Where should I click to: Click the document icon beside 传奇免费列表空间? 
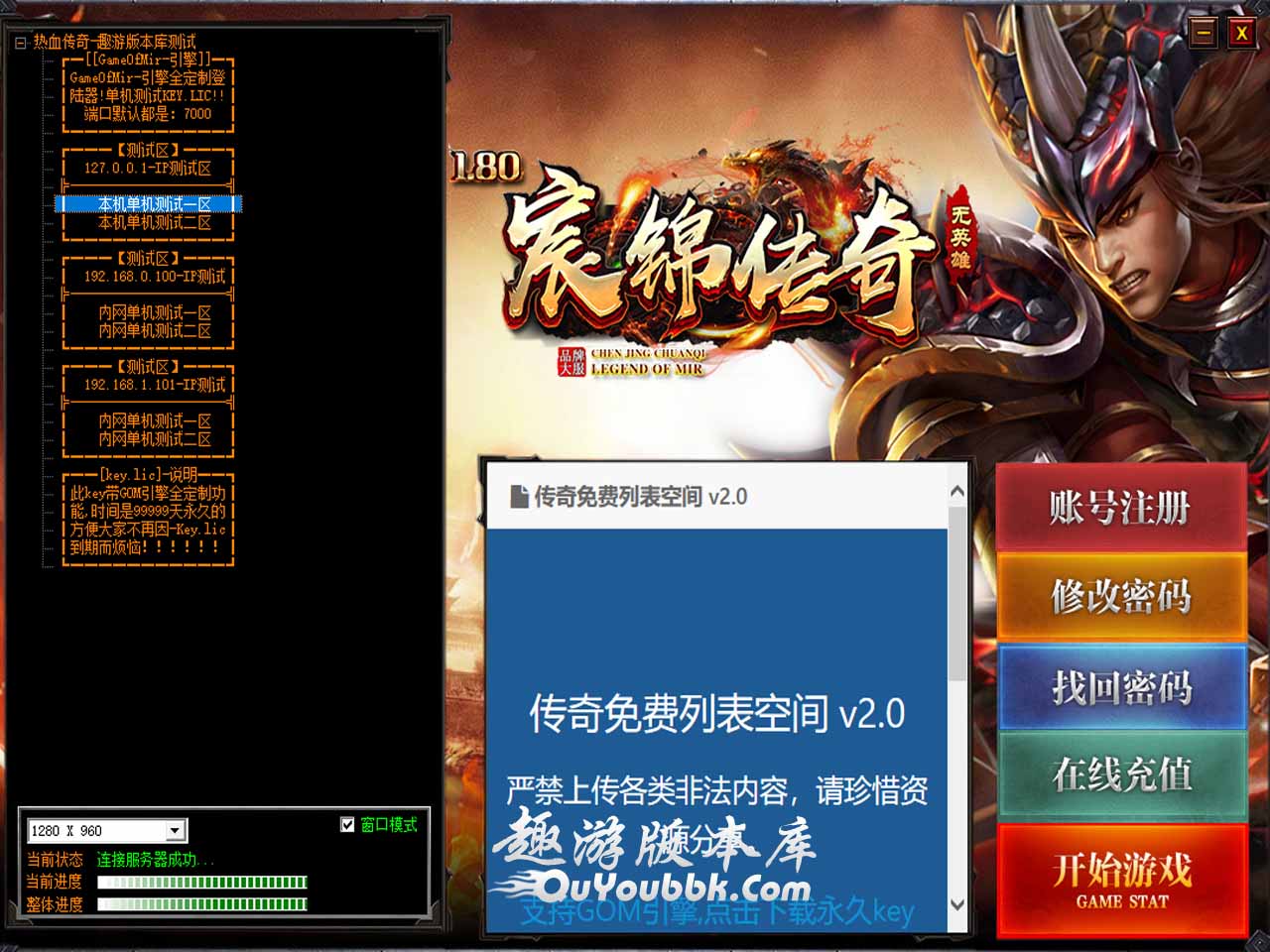pyautogui.click(x=519, y=497)
